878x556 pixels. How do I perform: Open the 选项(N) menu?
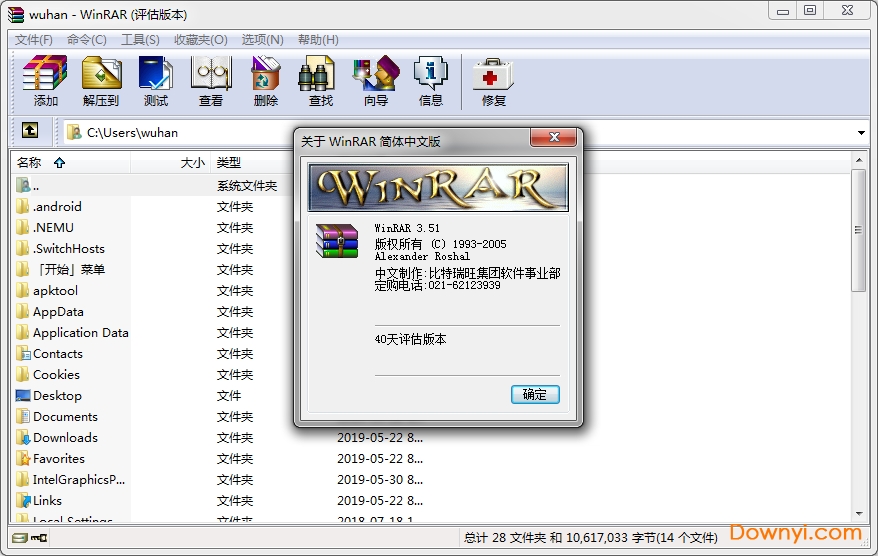click(262, 40)
